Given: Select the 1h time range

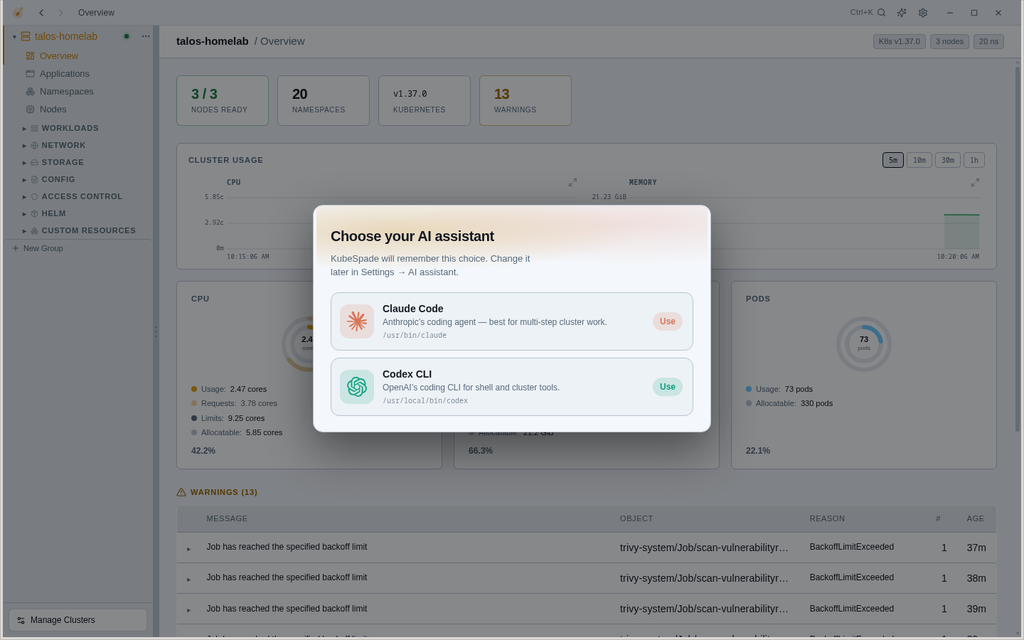Looking at the screenshot, I should pyautogui.click(x=974, y=160).
